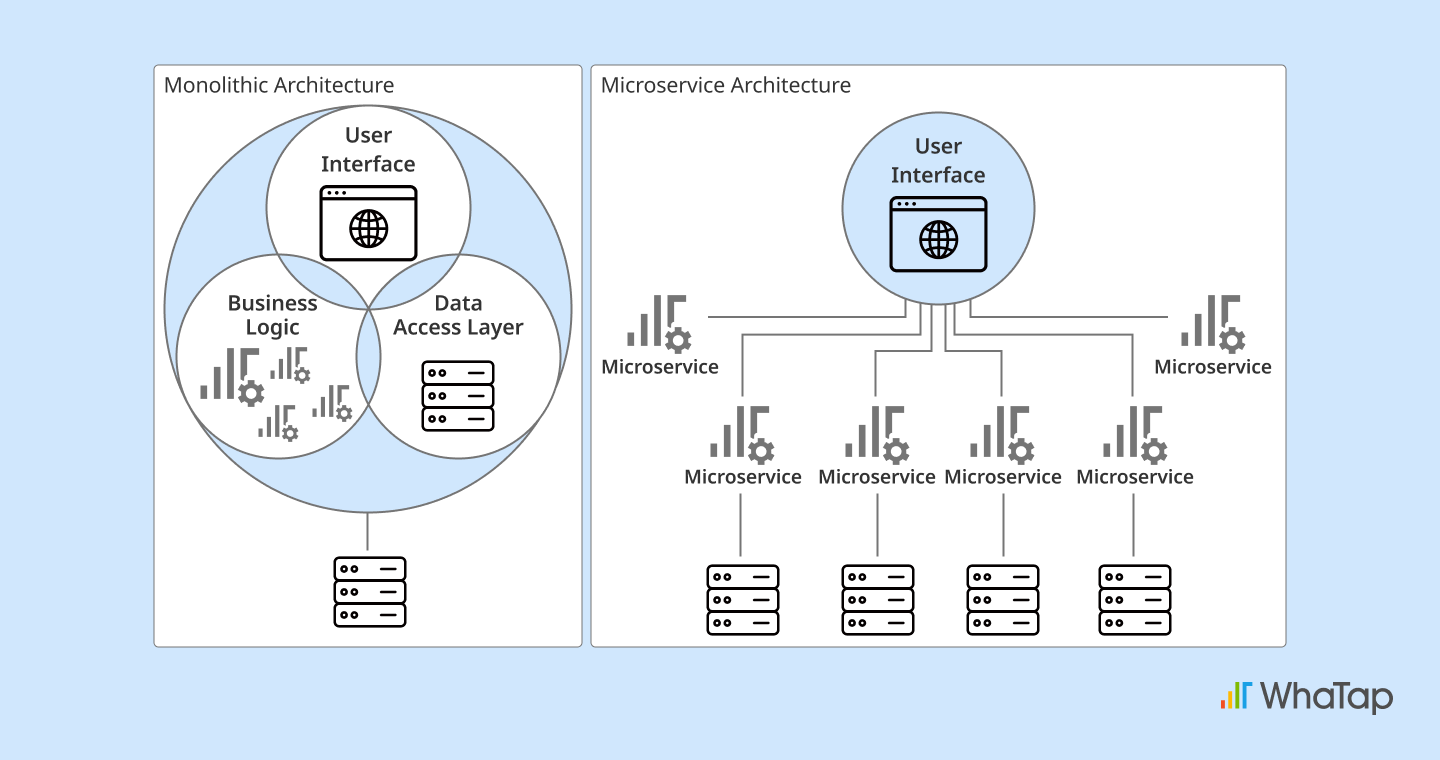Click the second database stack in Microservice panel

tap(878, 599)
